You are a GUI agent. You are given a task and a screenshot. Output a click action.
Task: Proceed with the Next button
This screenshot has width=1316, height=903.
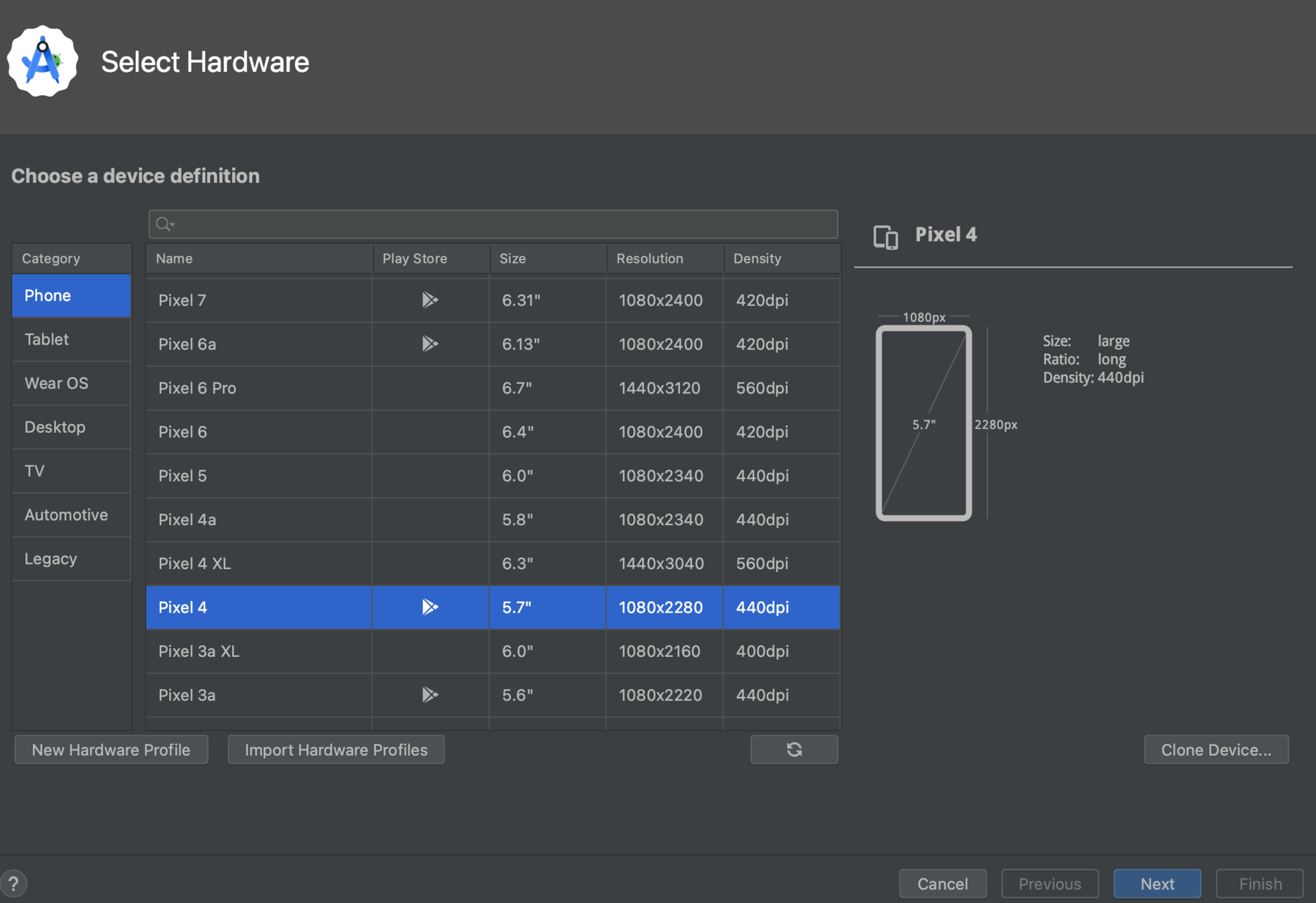pos(1156,884)
